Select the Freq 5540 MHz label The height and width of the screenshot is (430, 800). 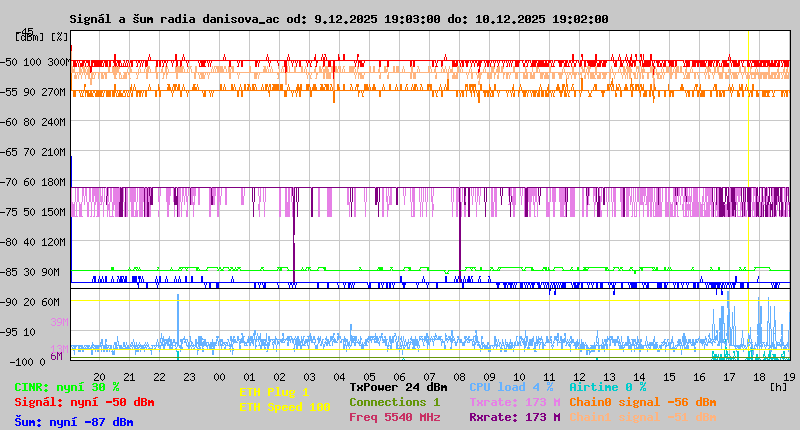click(394, 417)
